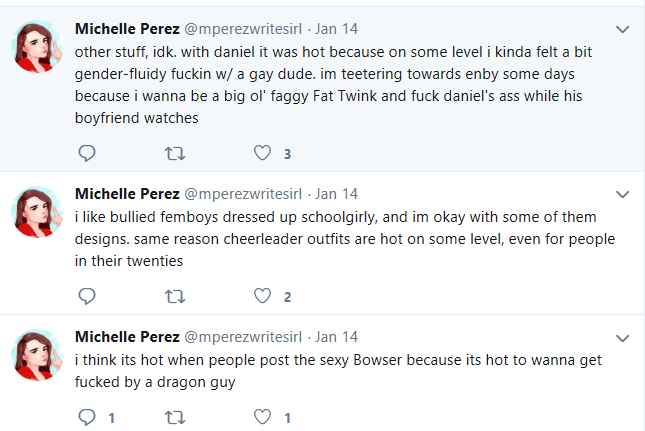Like the sexy Bowser tweet

pyautogui.click(x=262, y=417)
